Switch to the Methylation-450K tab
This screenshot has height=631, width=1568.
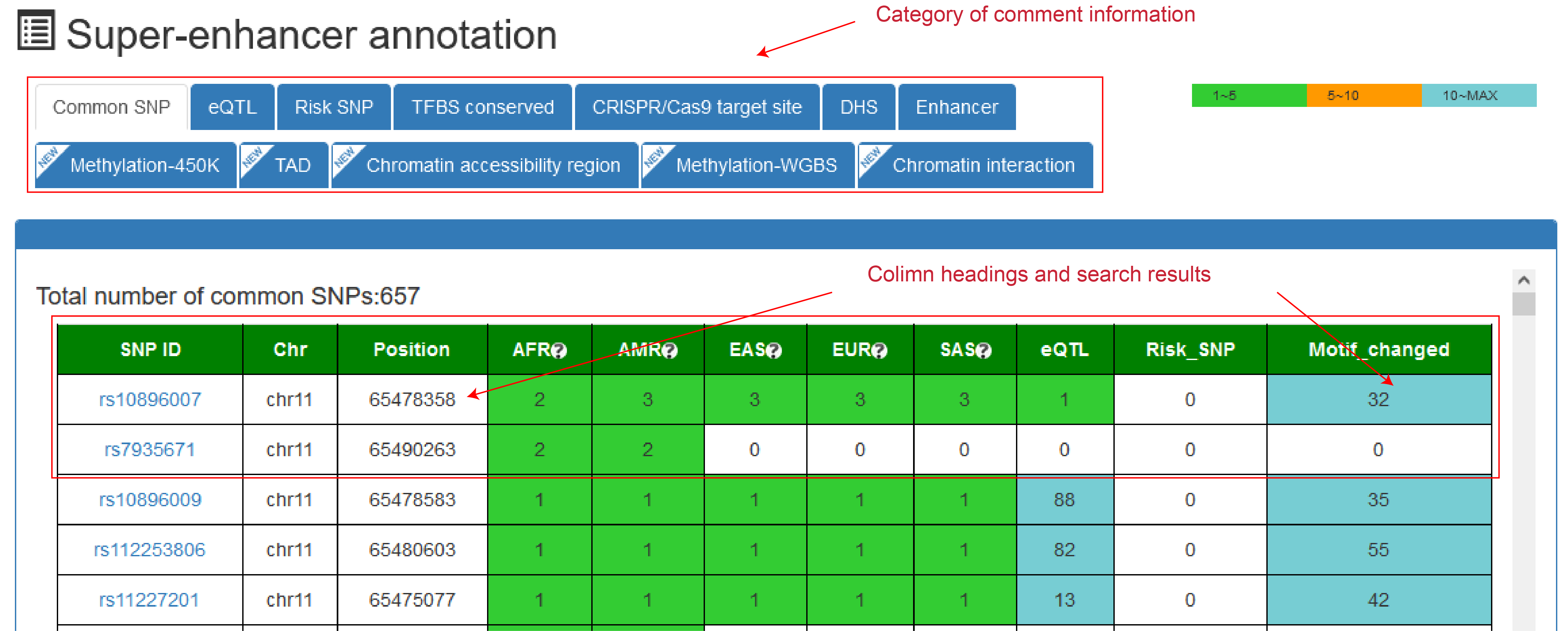click(x=136, y=165)
